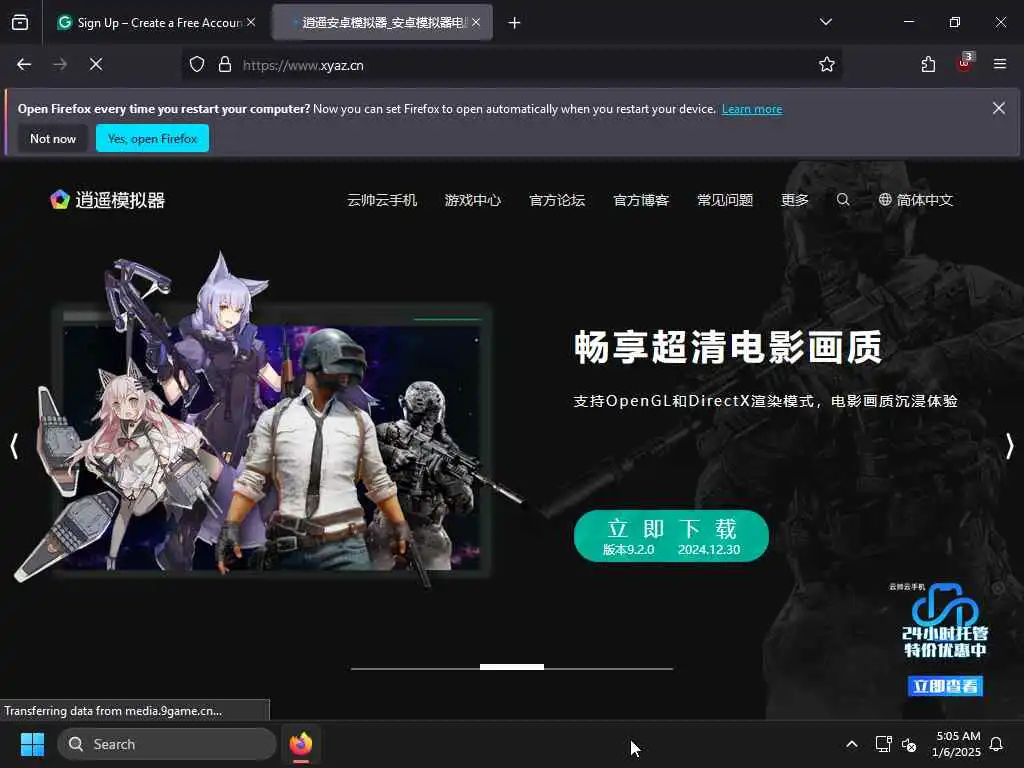Open 官方博客 navigation item
Viewport: 1024px width, 768px height.
coord(641,200)
